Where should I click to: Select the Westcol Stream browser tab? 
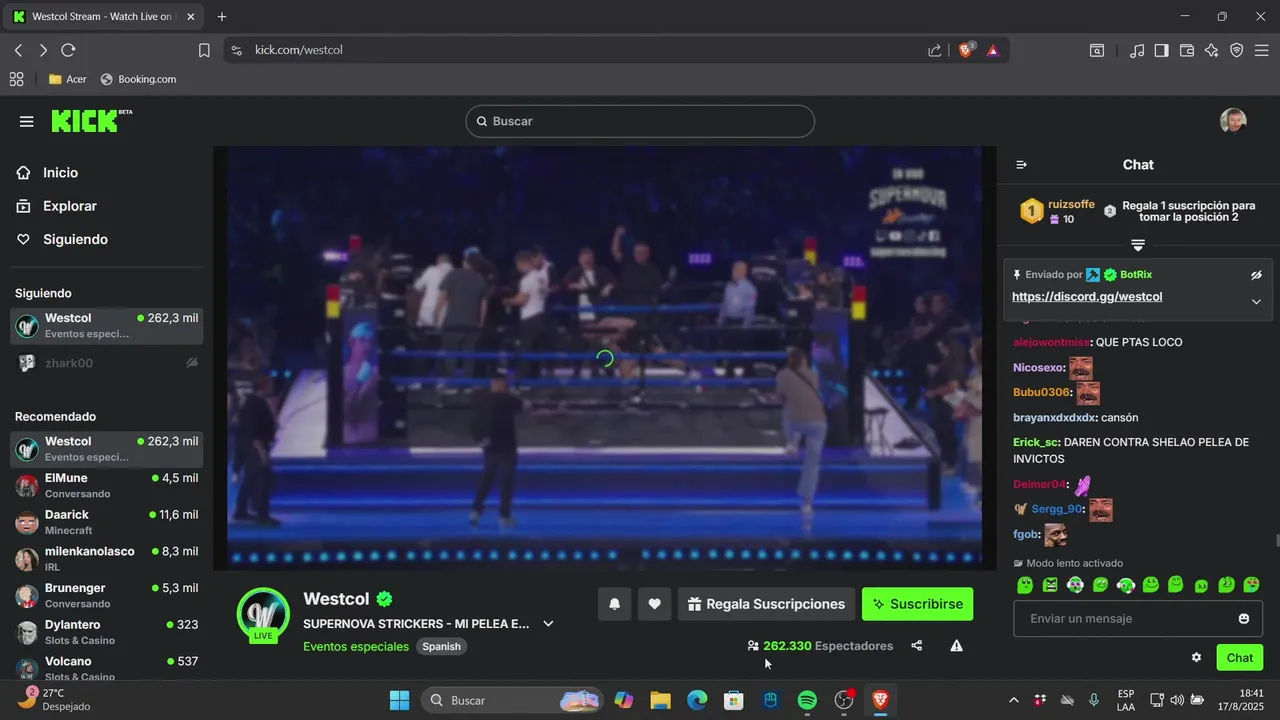pos(102,17)
